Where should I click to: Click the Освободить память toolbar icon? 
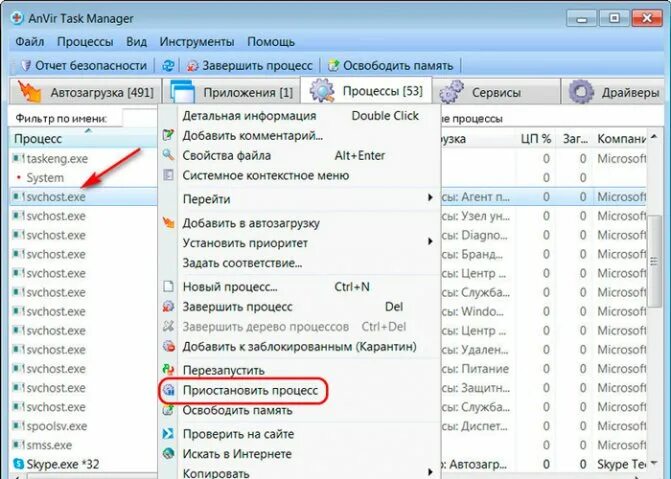[334, 66]
